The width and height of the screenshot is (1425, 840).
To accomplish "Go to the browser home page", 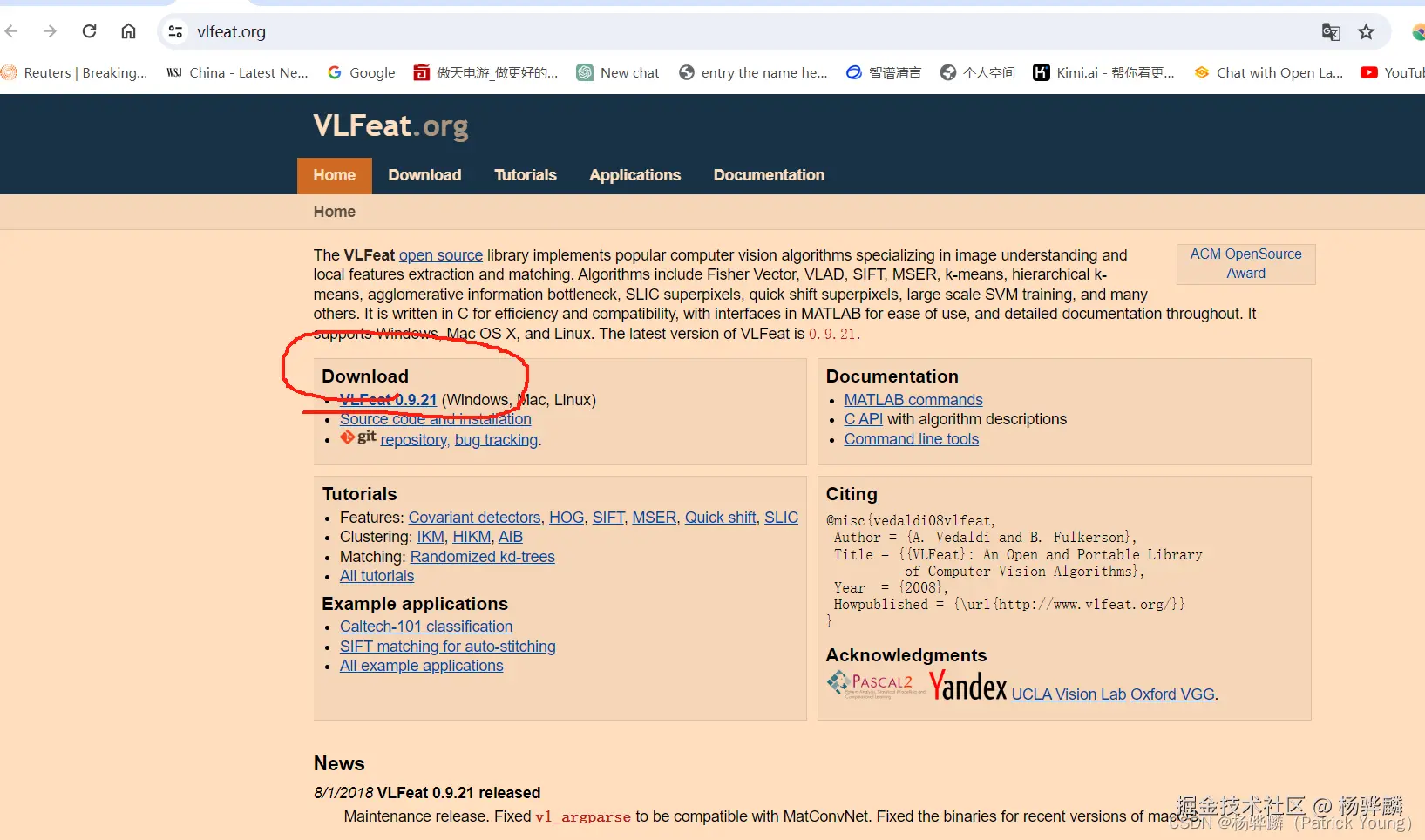I will pyautogui.click(x=128, y=31).
